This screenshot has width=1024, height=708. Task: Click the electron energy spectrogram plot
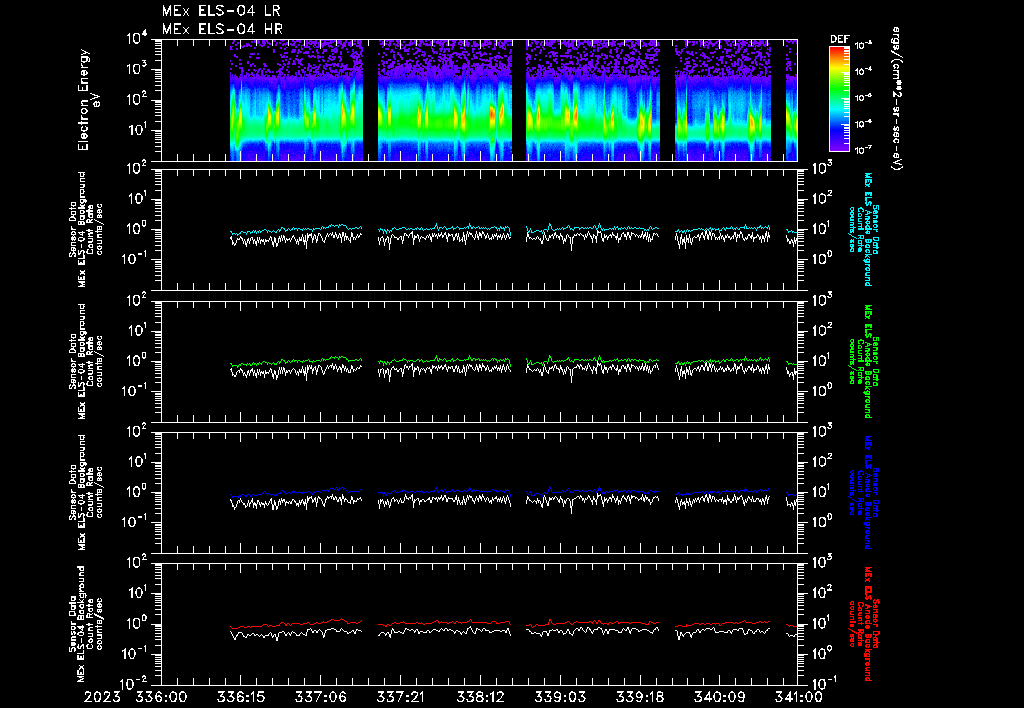pyautogui.click(x=479, y=100)
